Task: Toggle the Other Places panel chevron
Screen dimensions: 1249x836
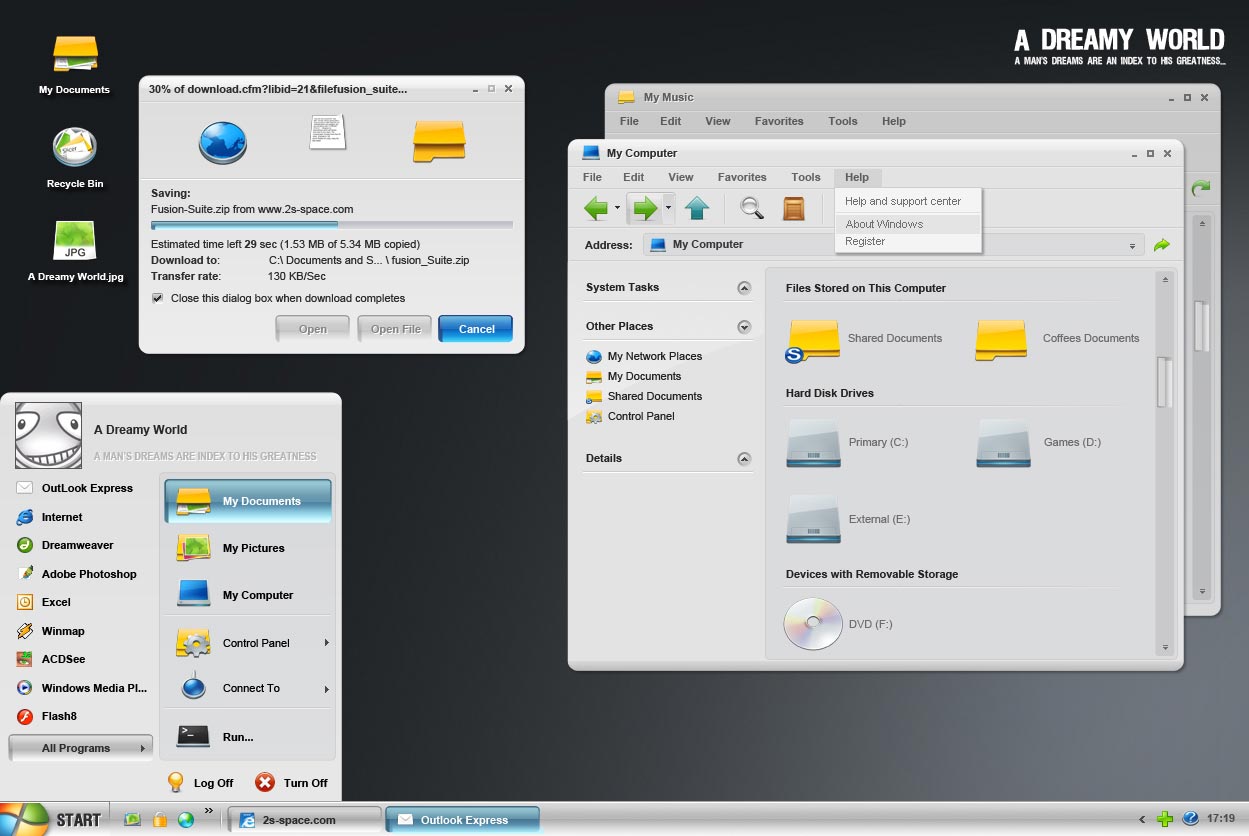Action: pyautogui.click(x=744, y=327)
